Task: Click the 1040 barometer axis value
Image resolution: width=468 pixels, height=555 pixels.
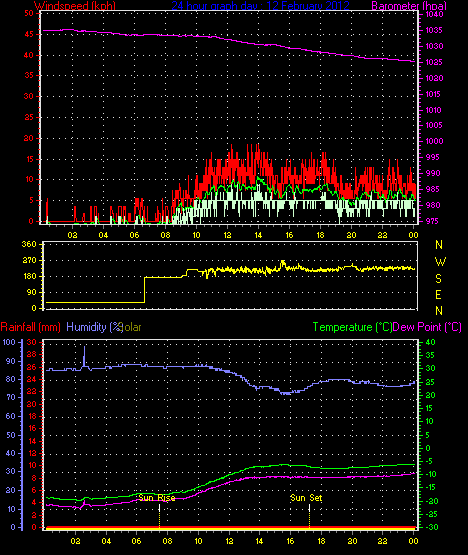Action: point(434,15)
